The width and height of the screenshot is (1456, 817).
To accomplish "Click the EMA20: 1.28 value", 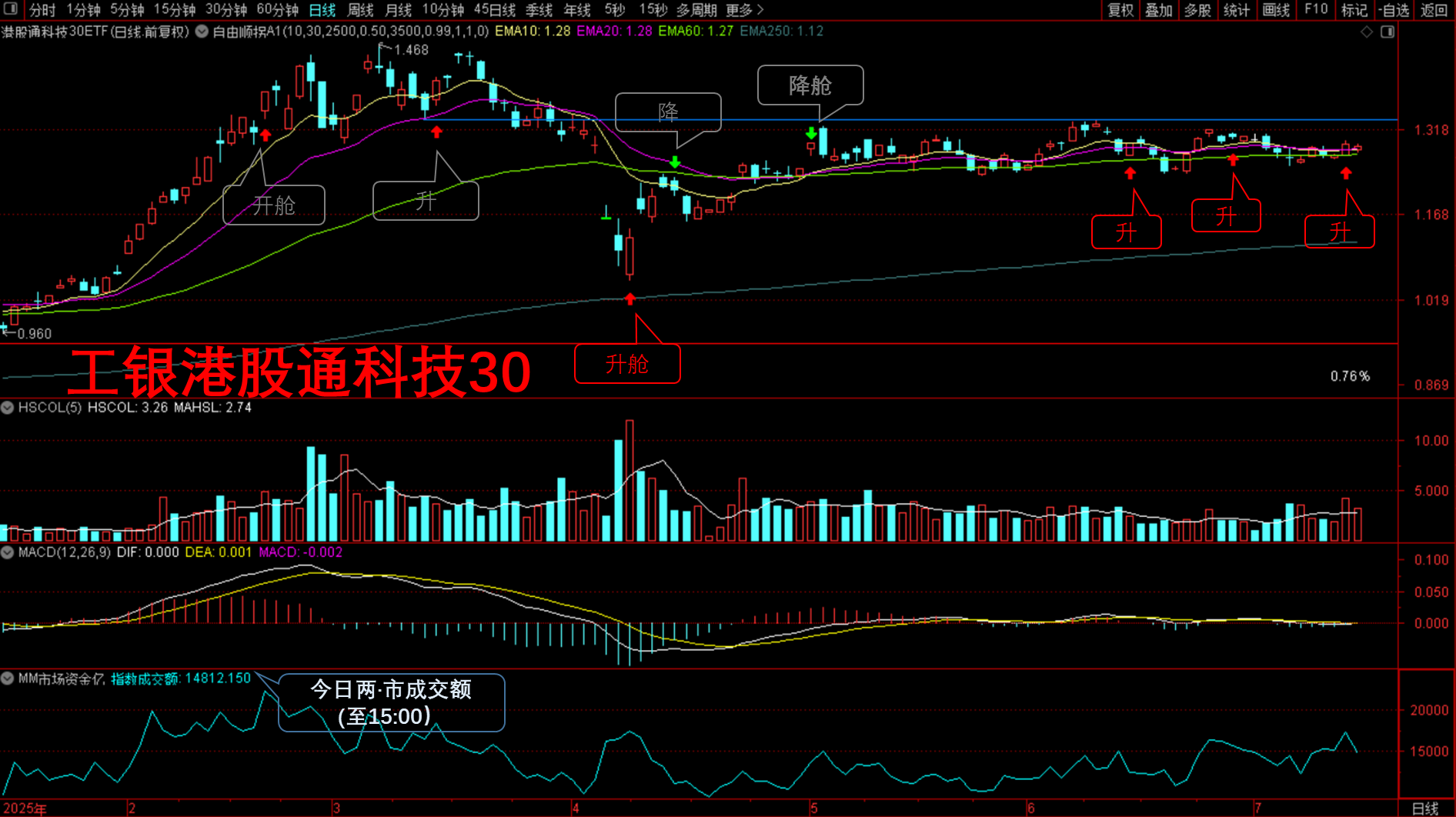I will click(x=614, y=32).
